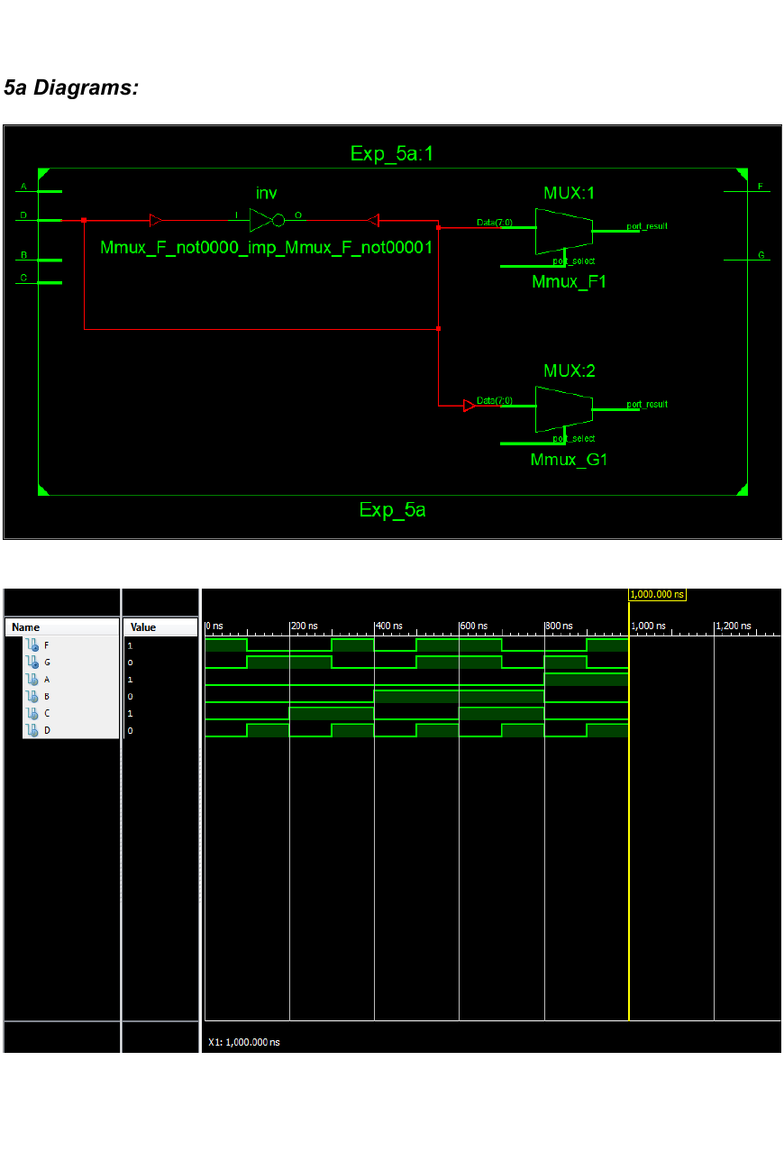
Task: Select the MUX:2 trapezoid symbol
Action: (x=564, y=409)
